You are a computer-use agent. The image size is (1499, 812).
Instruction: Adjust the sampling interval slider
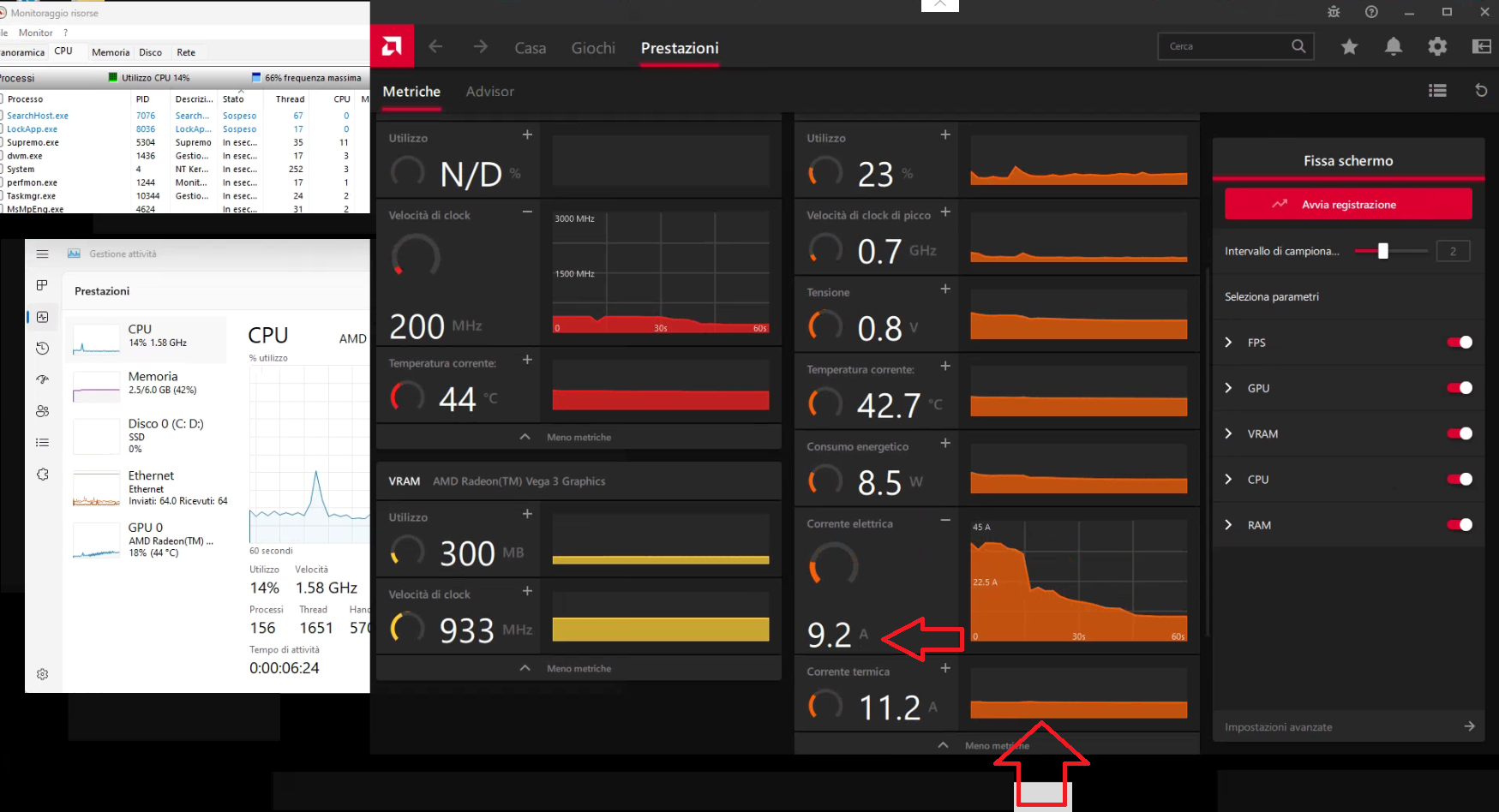[x=1382, y=251]
